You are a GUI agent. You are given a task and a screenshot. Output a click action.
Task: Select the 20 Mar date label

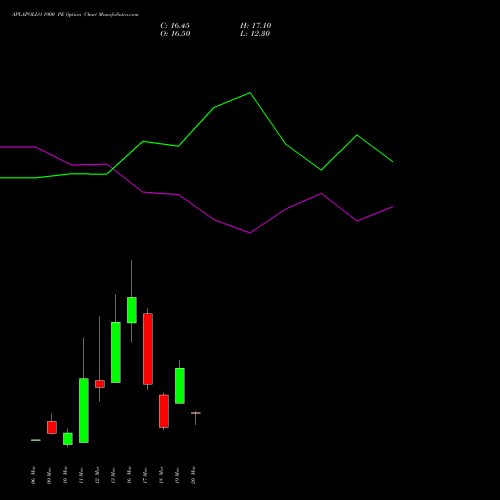[x=193, y=475]
